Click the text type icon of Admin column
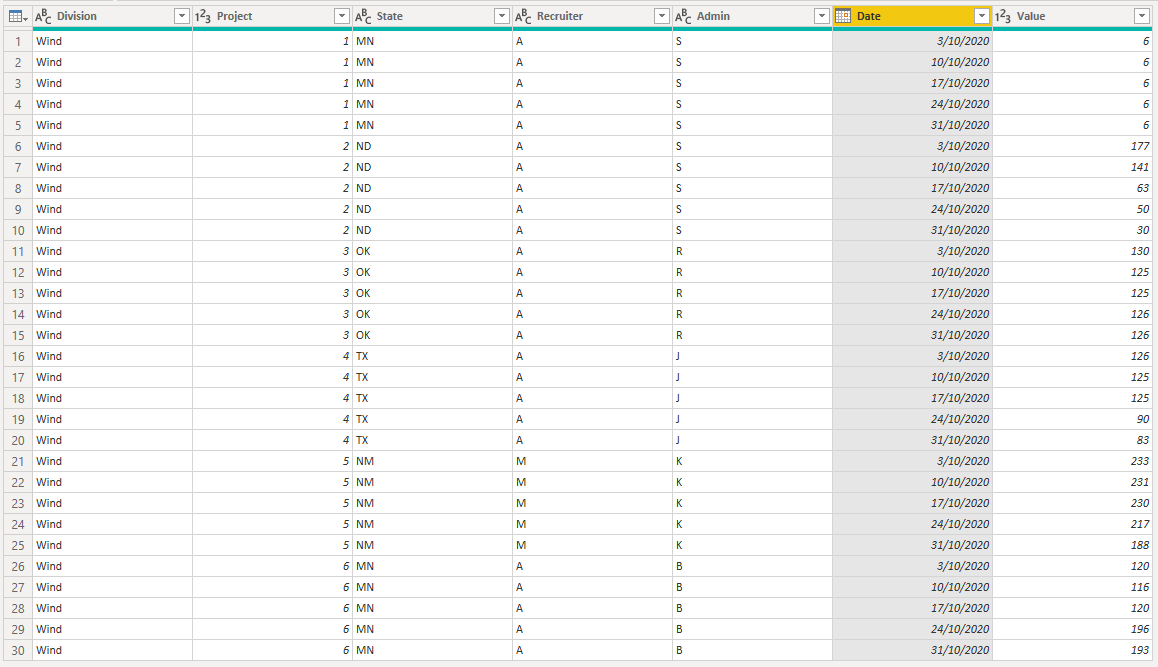1158x667 pixels. (684, 16)
